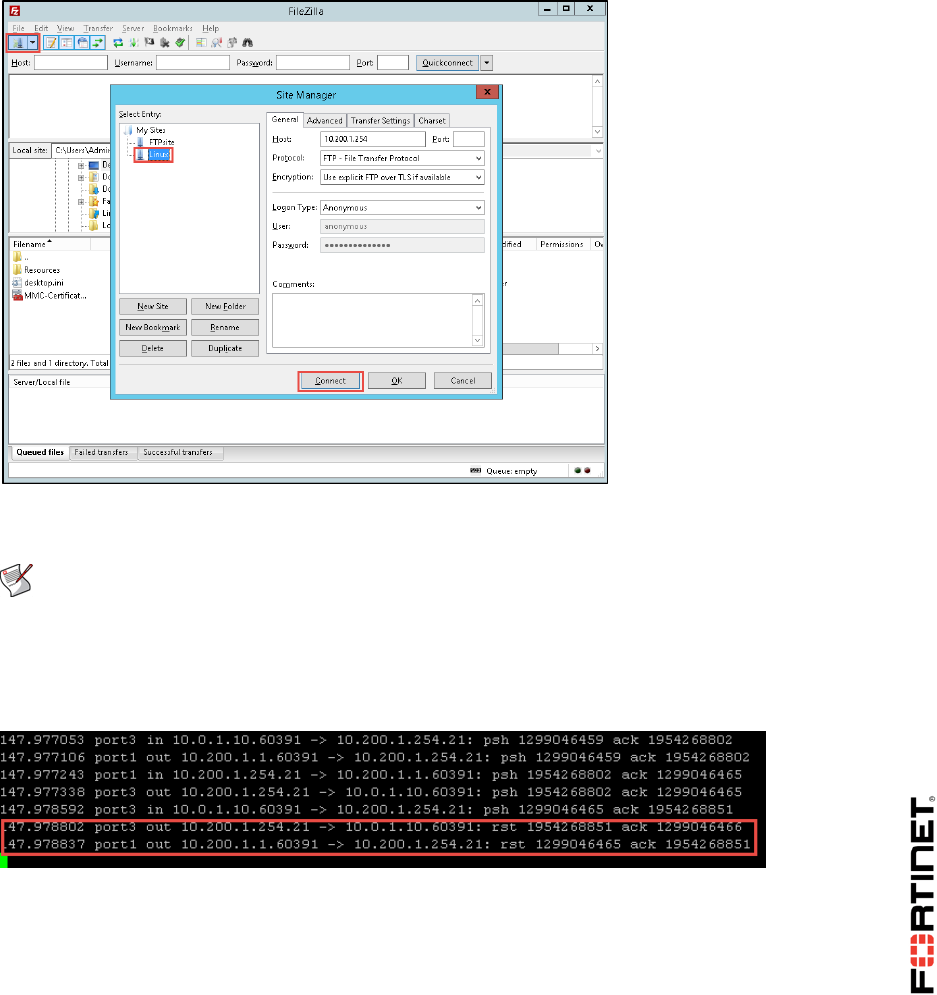
Task: Show the Queued files tab
Action: (40, 452)
